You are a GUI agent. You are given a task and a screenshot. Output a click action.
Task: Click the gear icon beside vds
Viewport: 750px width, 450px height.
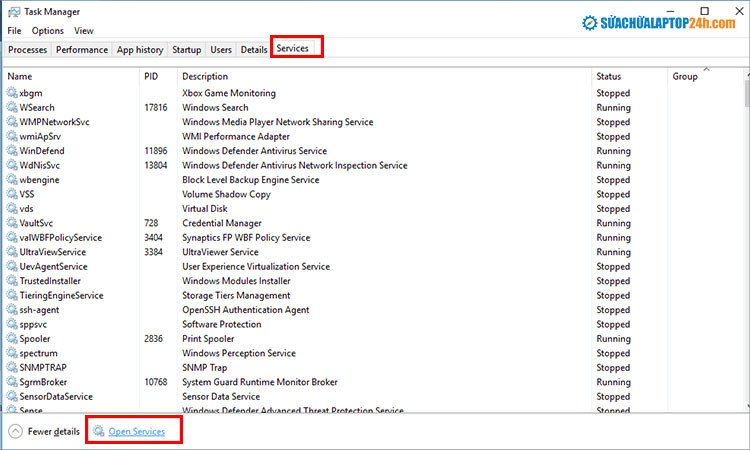pyautogui.click(x=12, y=208)
